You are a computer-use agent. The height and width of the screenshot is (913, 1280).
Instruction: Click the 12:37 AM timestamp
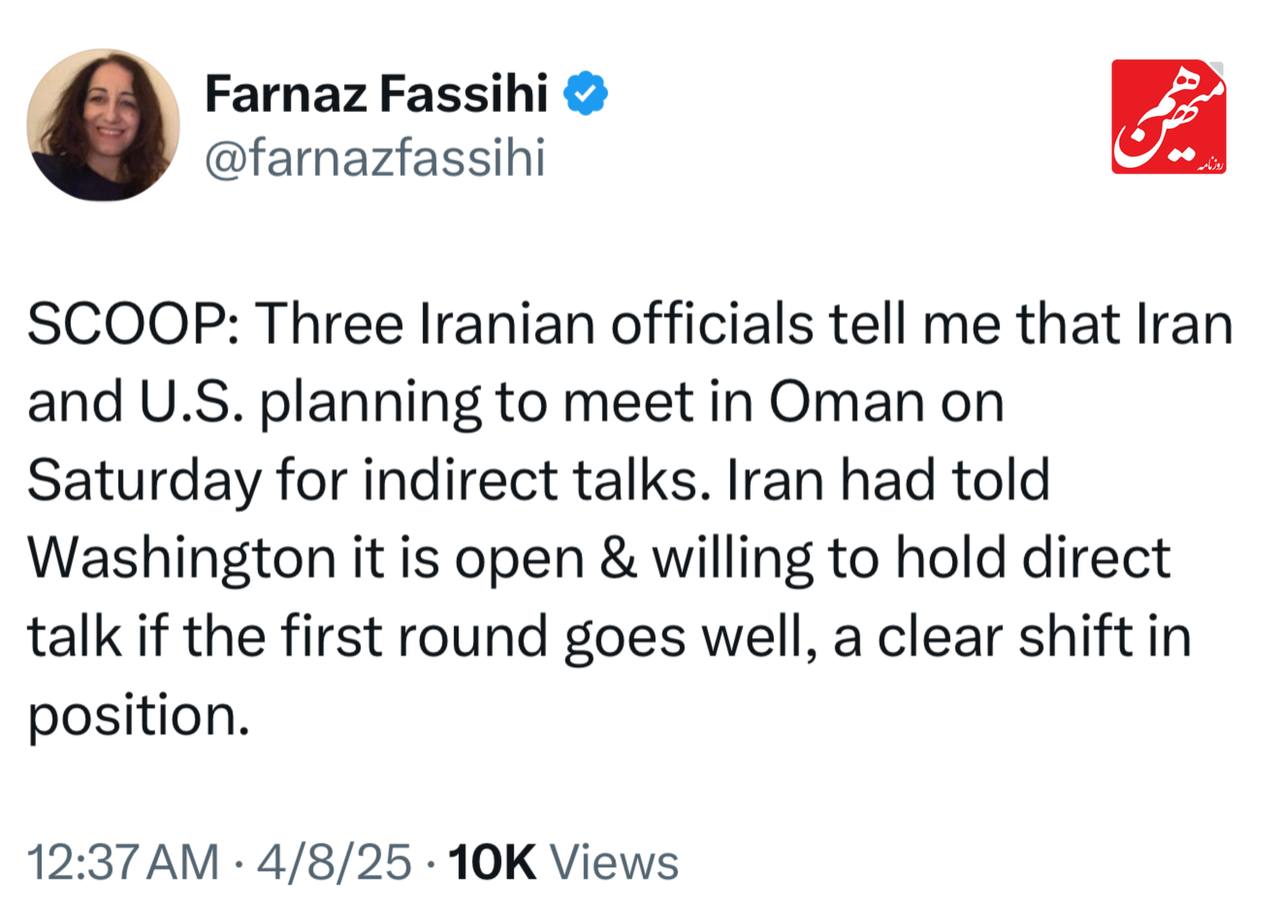point(122,862)
